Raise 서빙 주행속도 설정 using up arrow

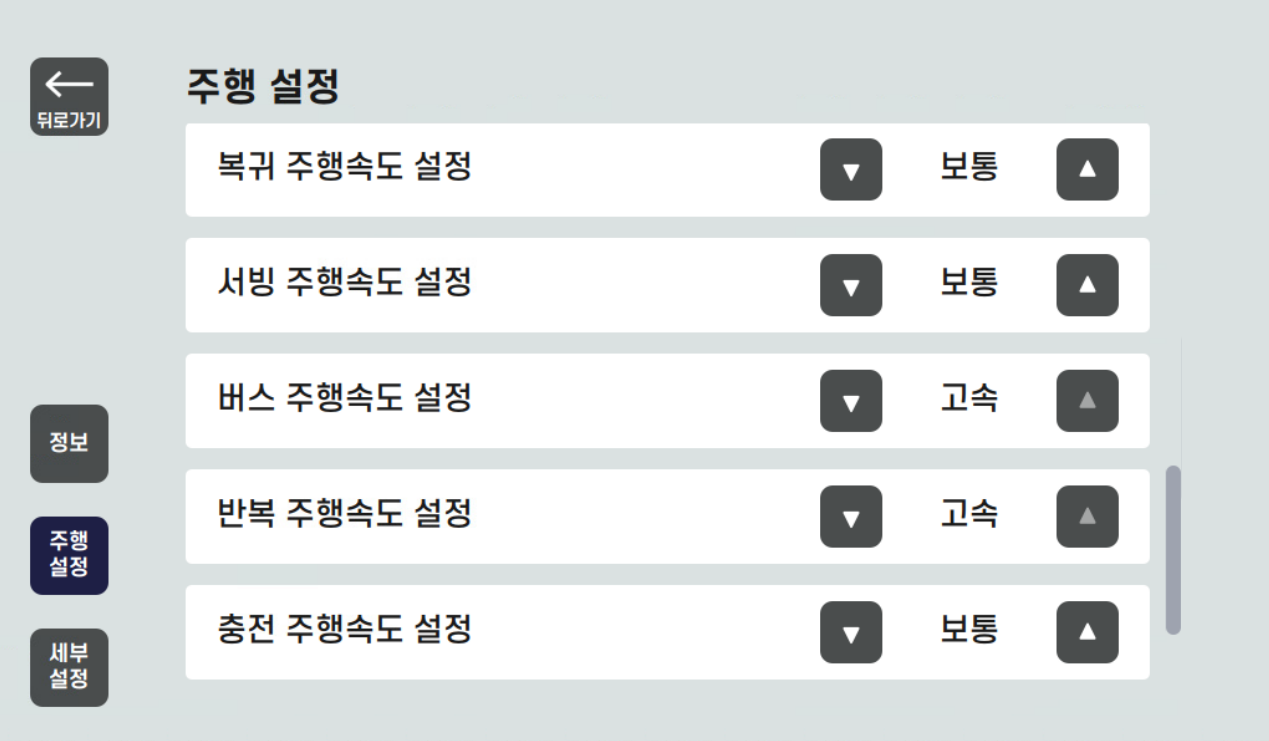[1087, 286]
